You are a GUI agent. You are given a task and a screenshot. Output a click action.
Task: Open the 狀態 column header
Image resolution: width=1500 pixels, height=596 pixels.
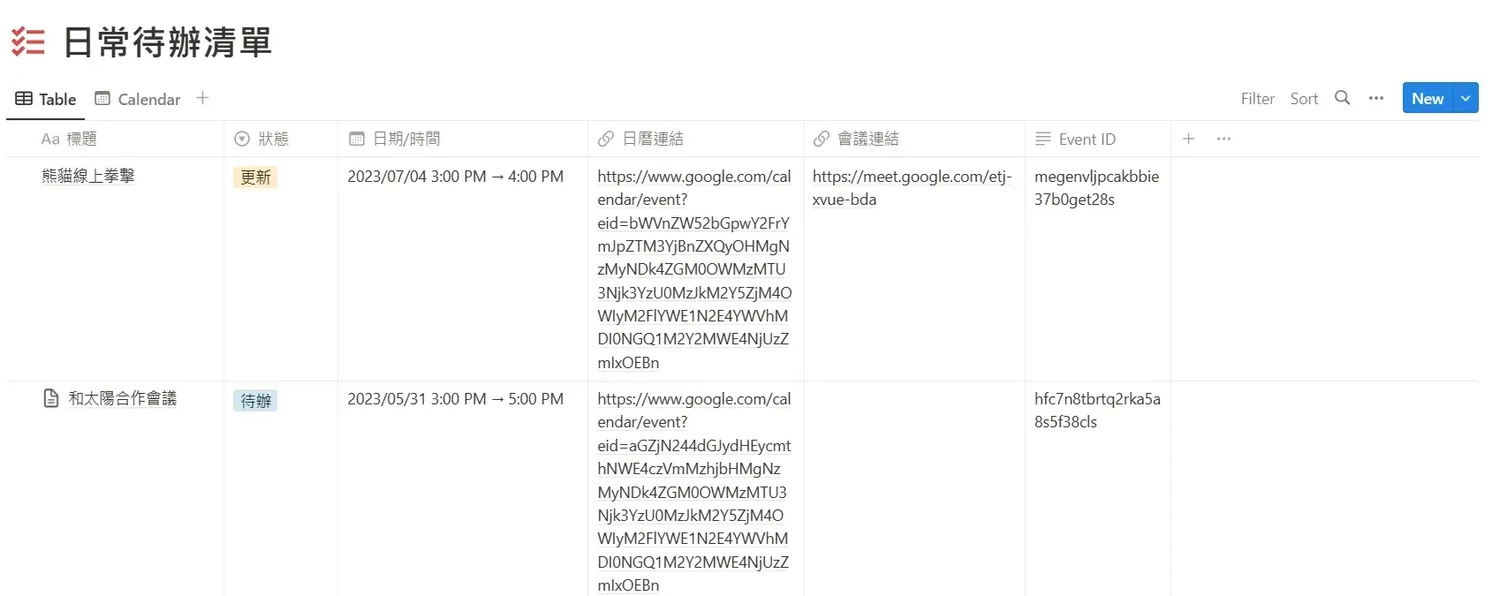coord(281,139)
